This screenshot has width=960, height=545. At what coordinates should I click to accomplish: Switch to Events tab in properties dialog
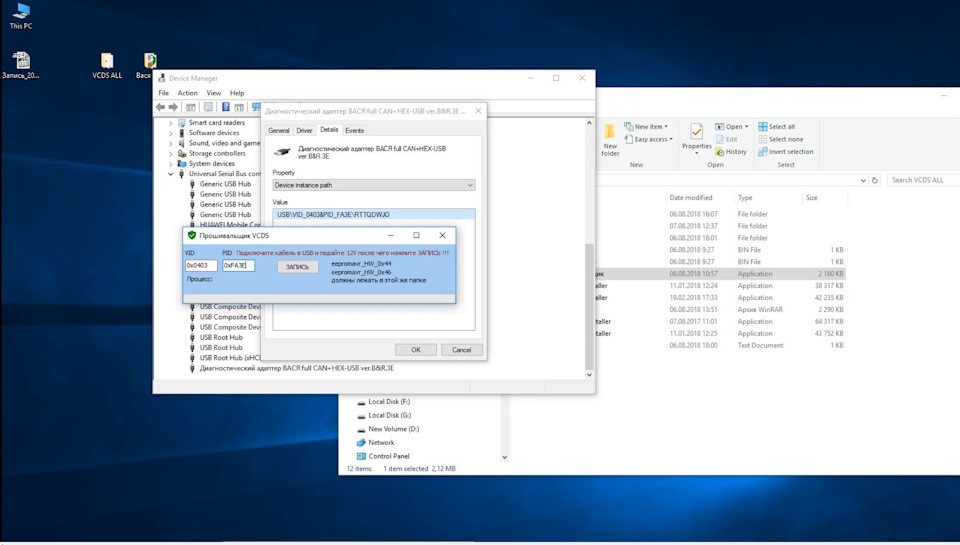pos(354,130)
